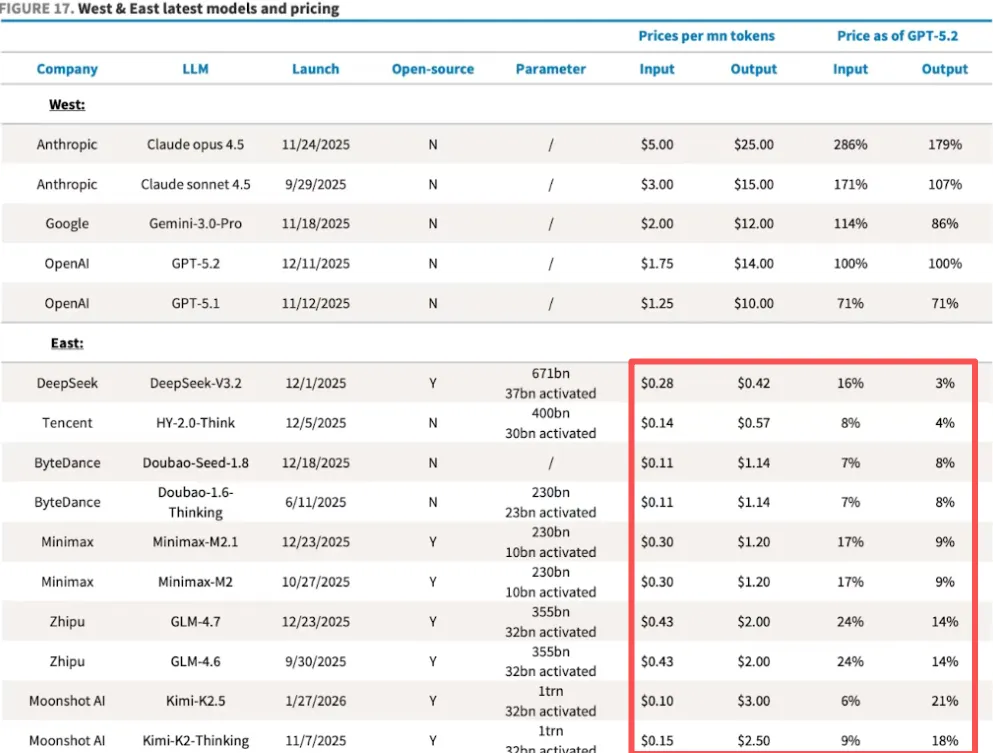The width and height of the screenshot is (993, 753).
Task: Click the 'GPT-5.2' model cell
Action: [195, 263]
